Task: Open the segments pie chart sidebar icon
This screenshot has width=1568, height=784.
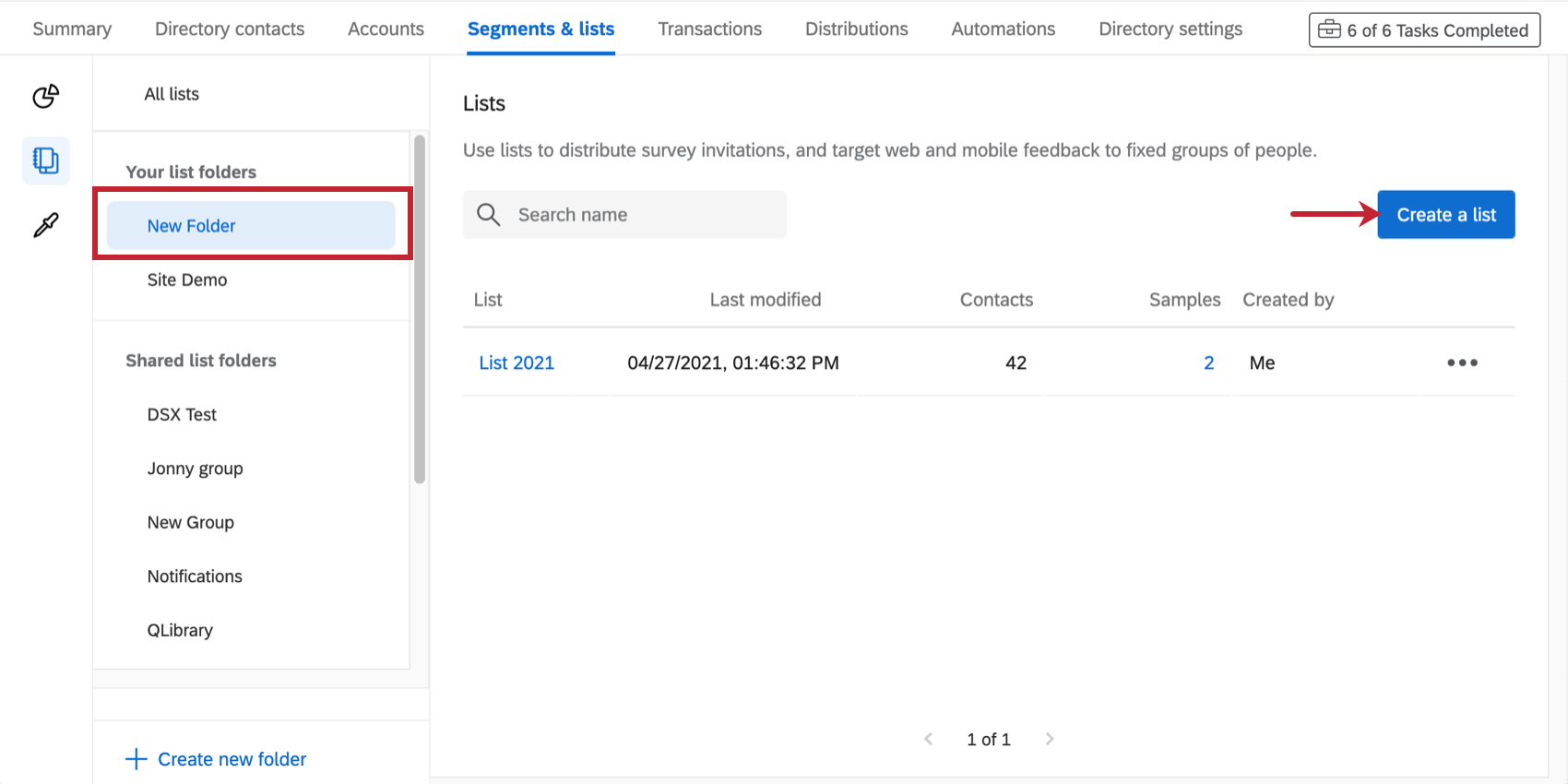Action: (x=45, y=96)
